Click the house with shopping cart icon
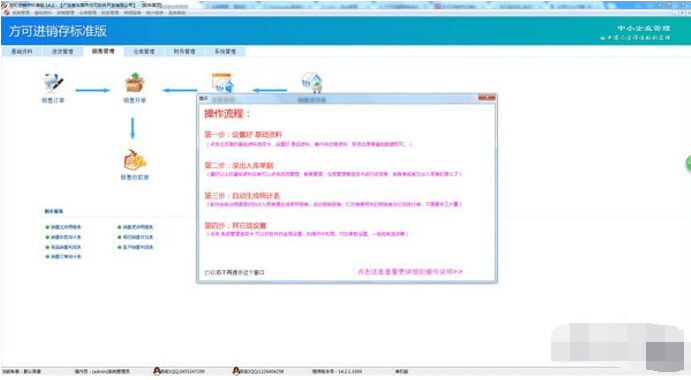The image size is (691, 380). point(312,83)
